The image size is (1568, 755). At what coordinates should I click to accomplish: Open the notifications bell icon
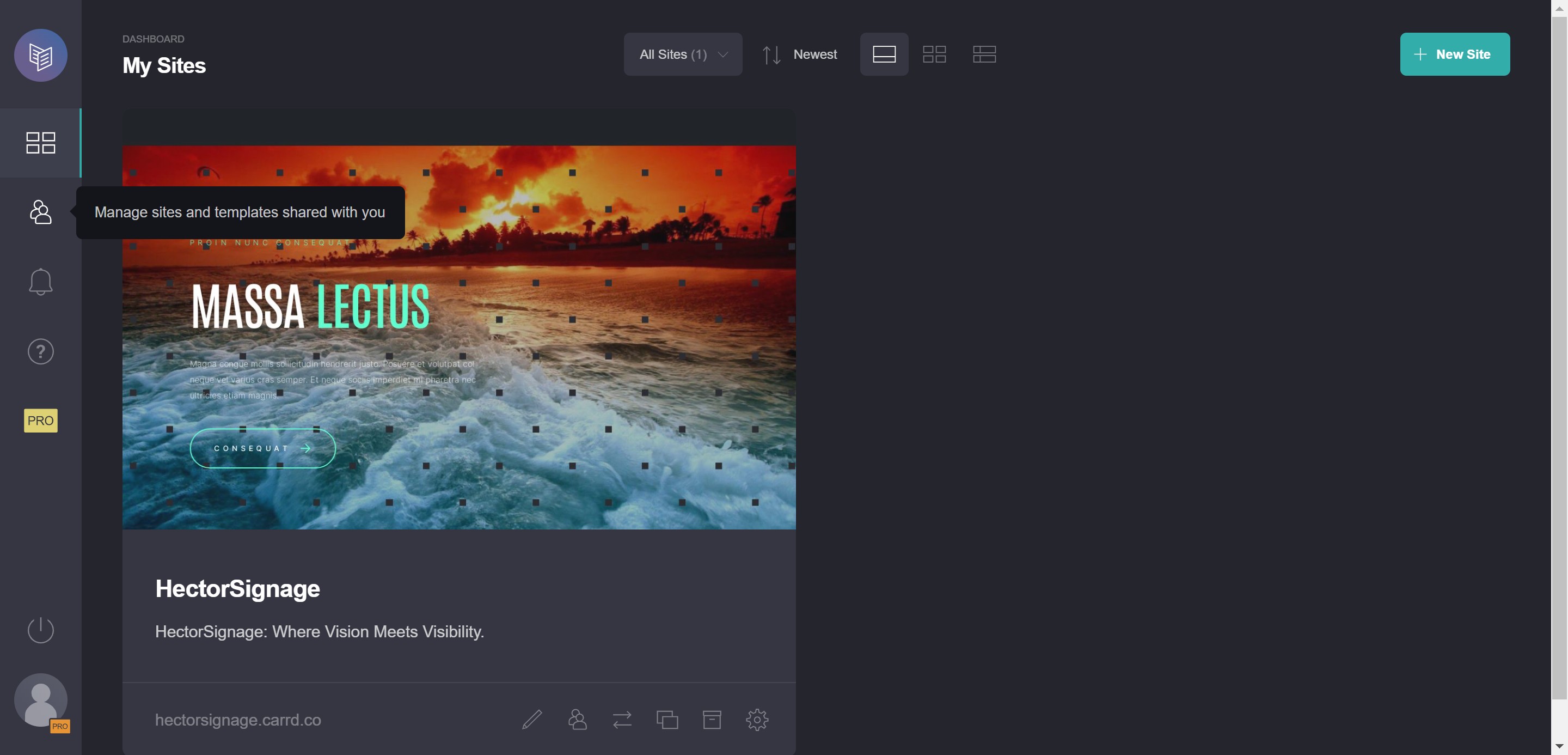pos(41,282)
